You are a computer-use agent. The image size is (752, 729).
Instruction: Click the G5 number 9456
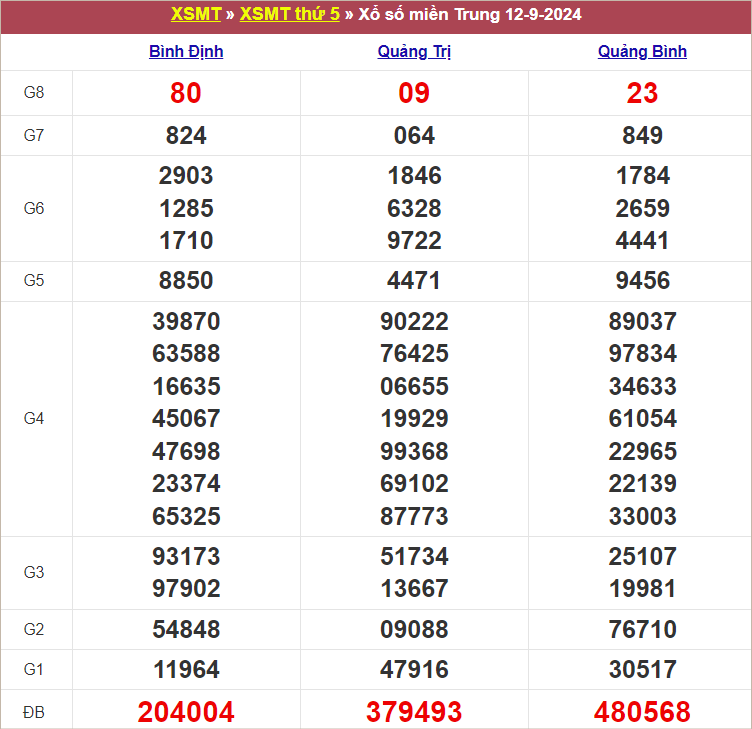click(x=642, y=280)
